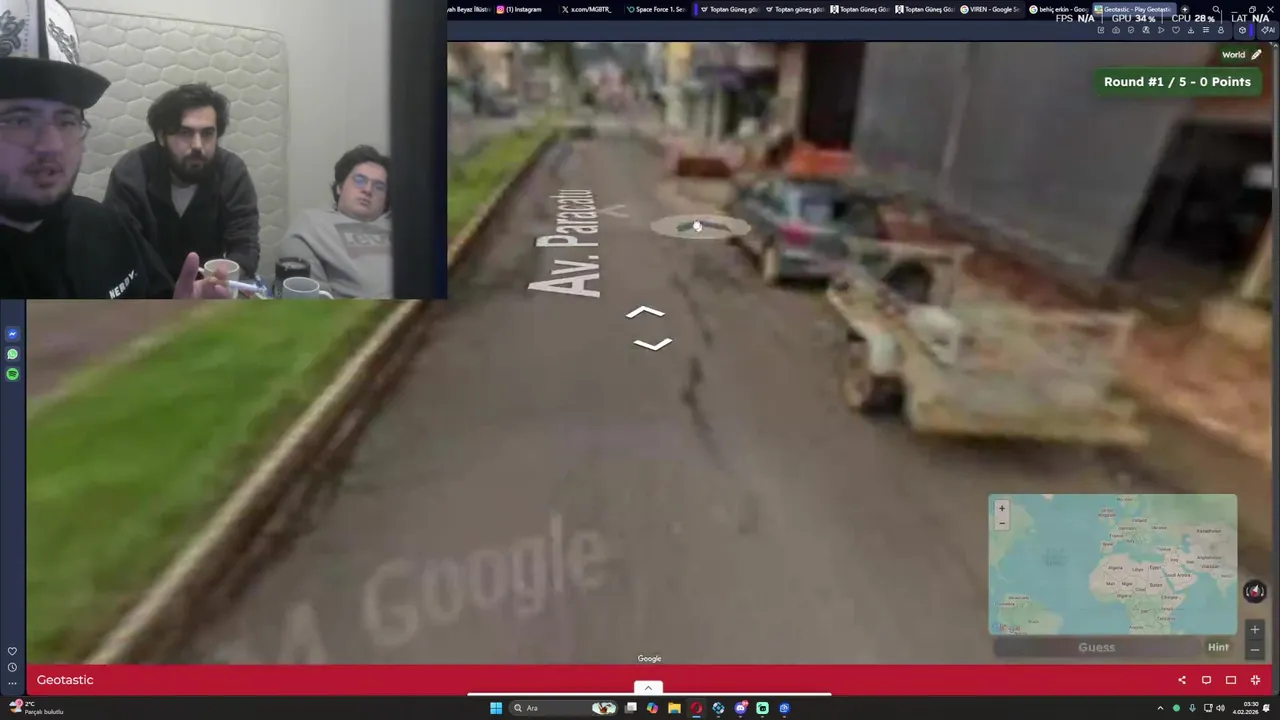
Task: Show hidden system tray icons chevron
Action: coord(1160,708)
